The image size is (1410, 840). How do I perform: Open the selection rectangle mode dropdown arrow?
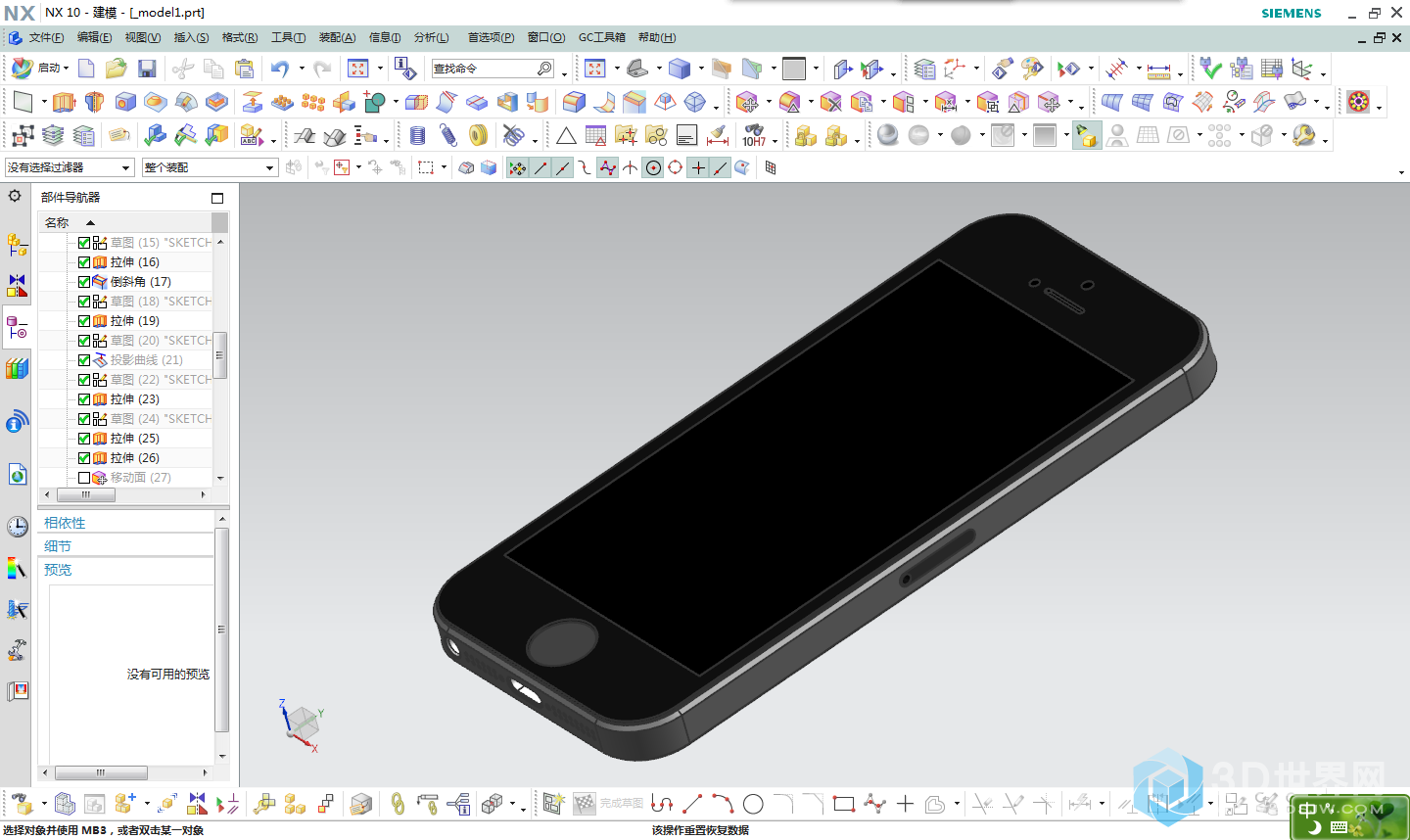tap(444, 167)
